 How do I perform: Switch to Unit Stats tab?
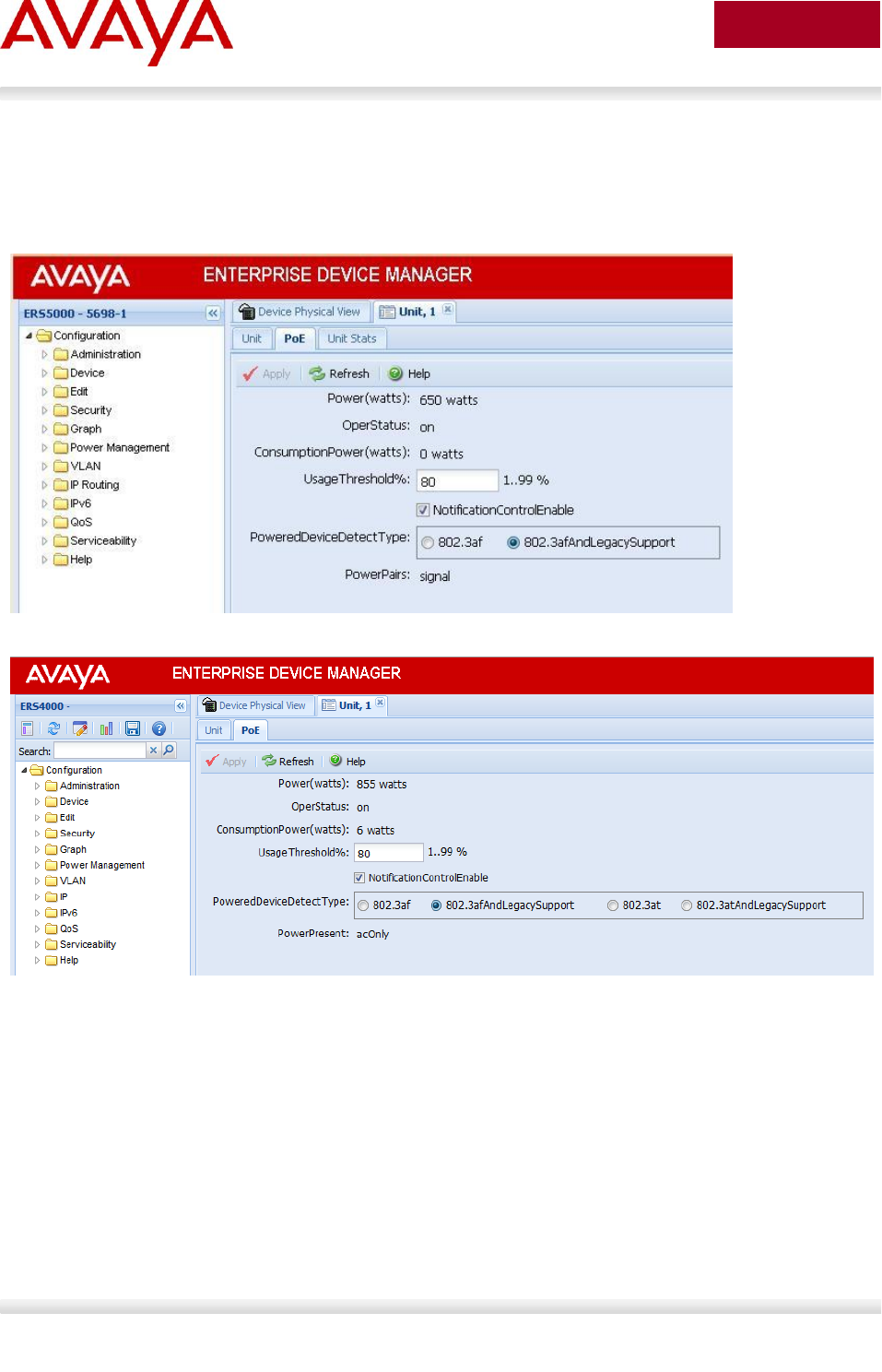tap(352, 338)
